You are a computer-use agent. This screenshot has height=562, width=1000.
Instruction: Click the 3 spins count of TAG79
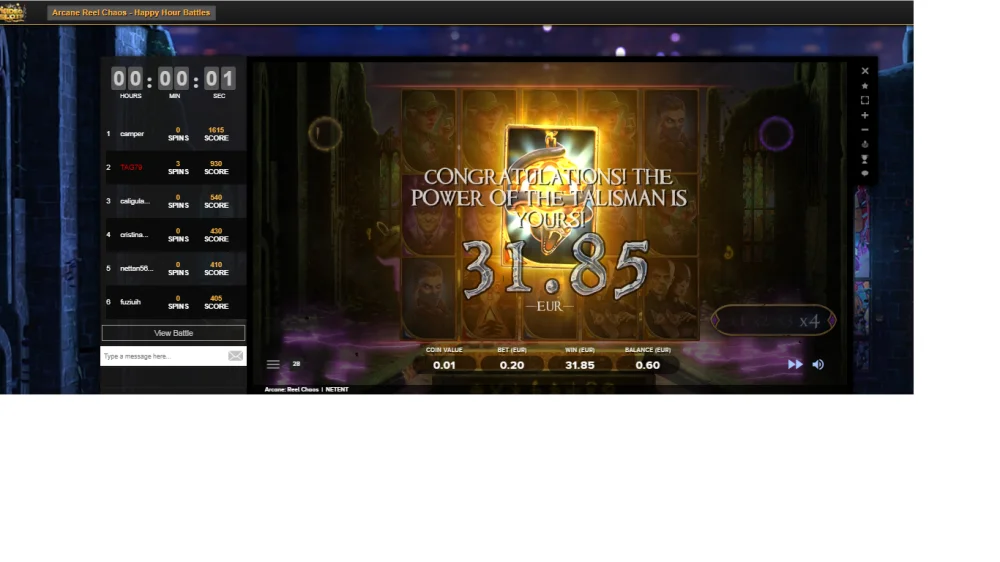pyautogui.click(x=178, y=164)
